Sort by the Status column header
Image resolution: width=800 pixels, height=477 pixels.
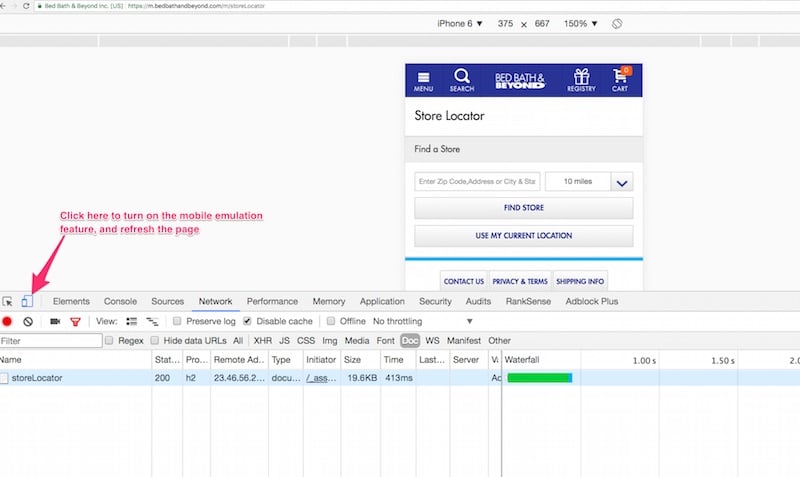(x=167, y=360)
